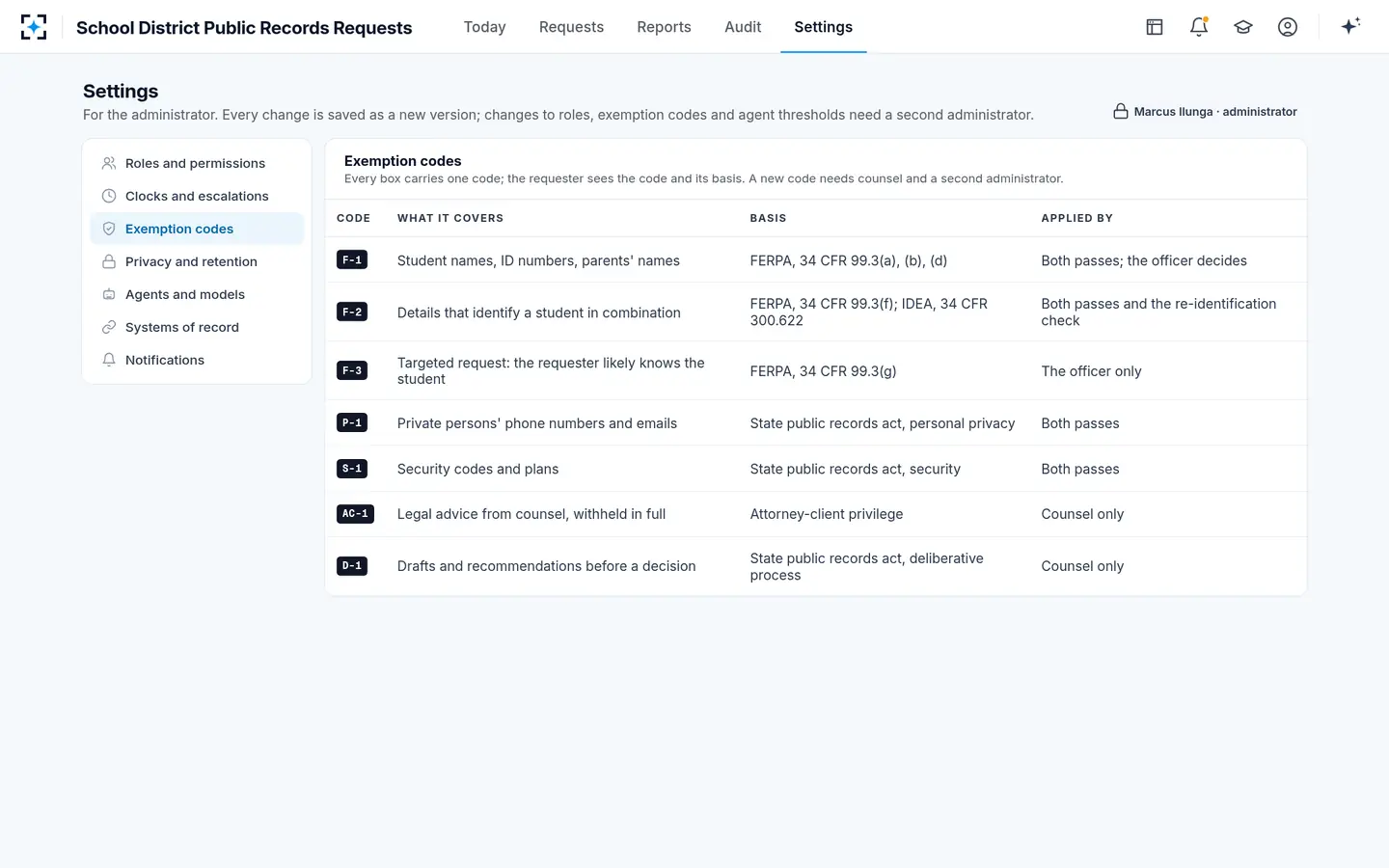This screenshot has width=1389, height=868.
Task: Click the F-1 code badge
Action: [x=352, y=260]
